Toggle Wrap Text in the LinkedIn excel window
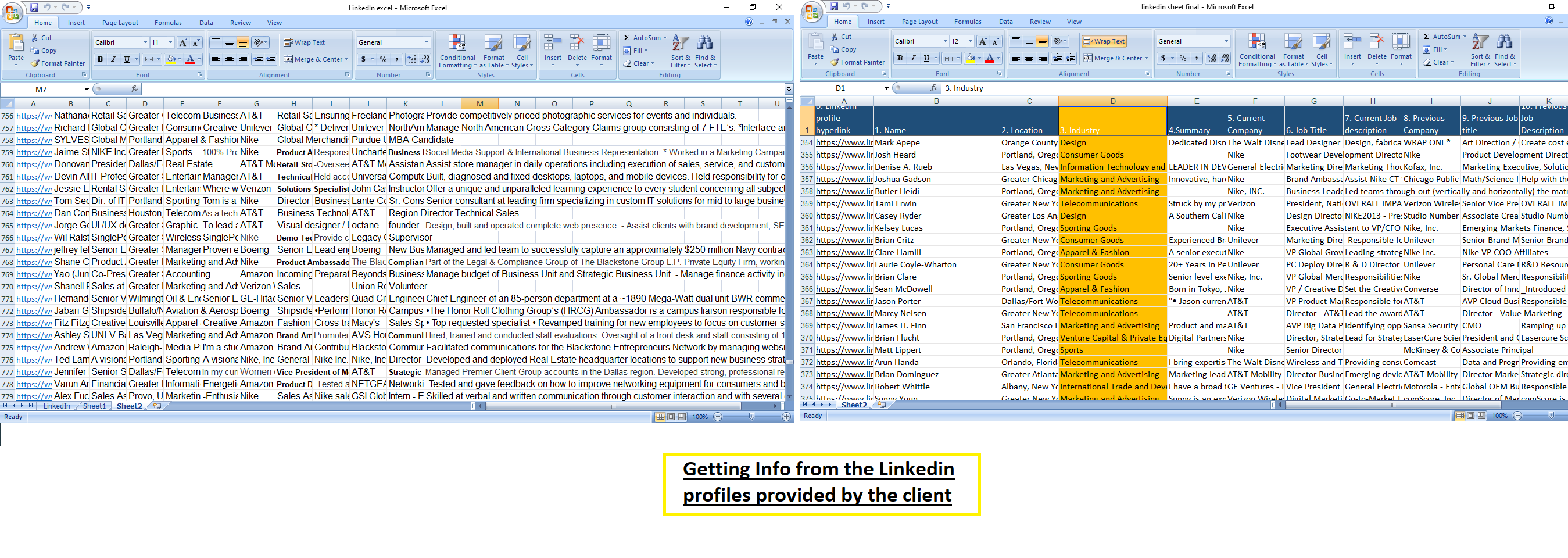The height and width of the screenshot is (558, 1568). [305, 42]
